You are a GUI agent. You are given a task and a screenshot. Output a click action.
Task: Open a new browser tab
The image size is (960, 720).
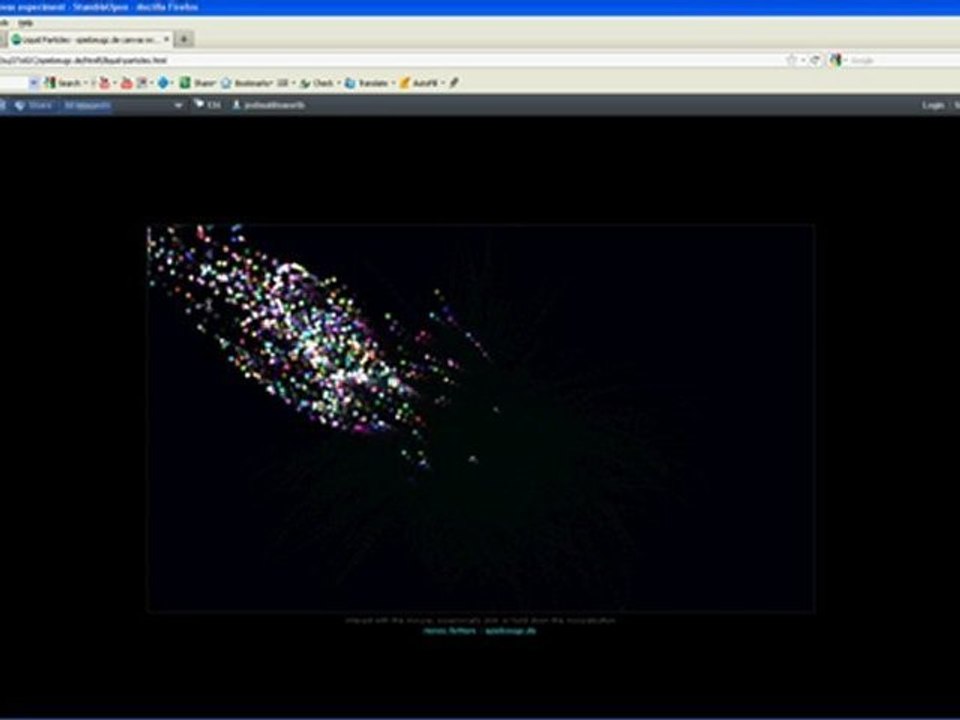(x=184, y=39)
